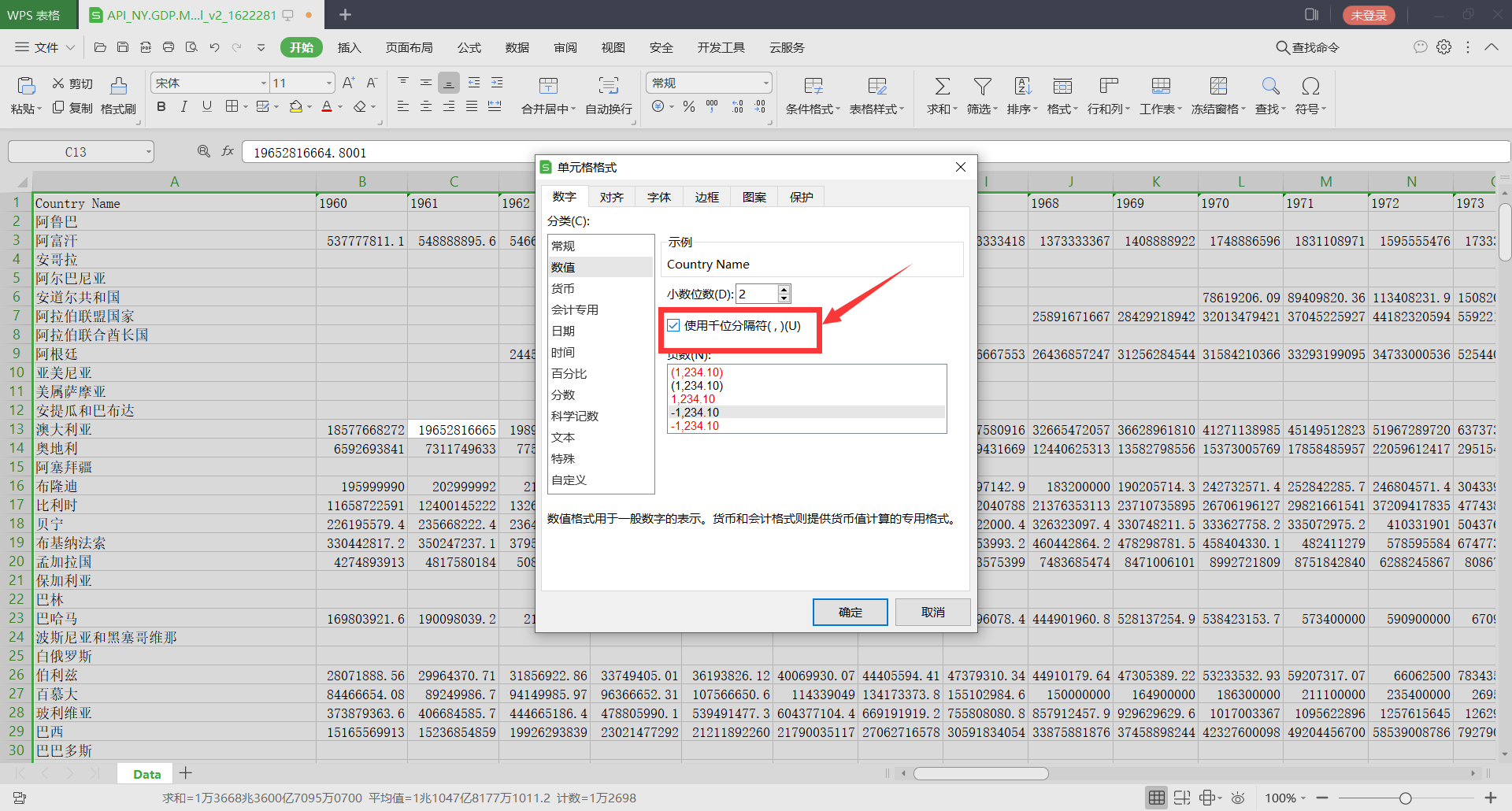Image resolution: width=1512 pixels, height=811 pixels.
Task: Click the Wrap Text icon
Action: click(x=608, y=86)
